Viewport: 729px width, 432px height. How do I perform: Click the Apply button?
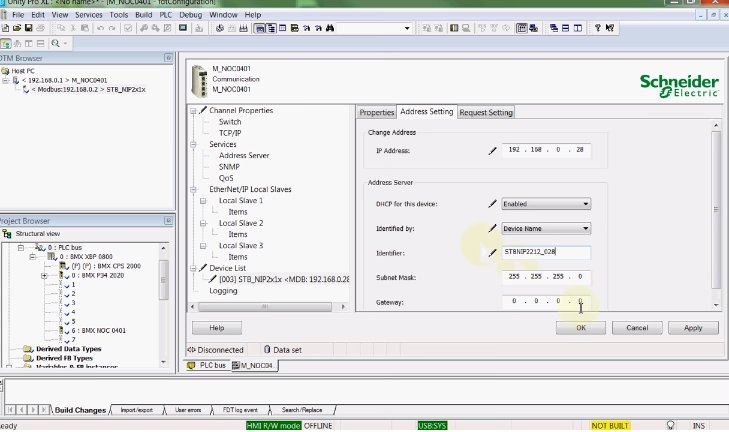point(693,328)
